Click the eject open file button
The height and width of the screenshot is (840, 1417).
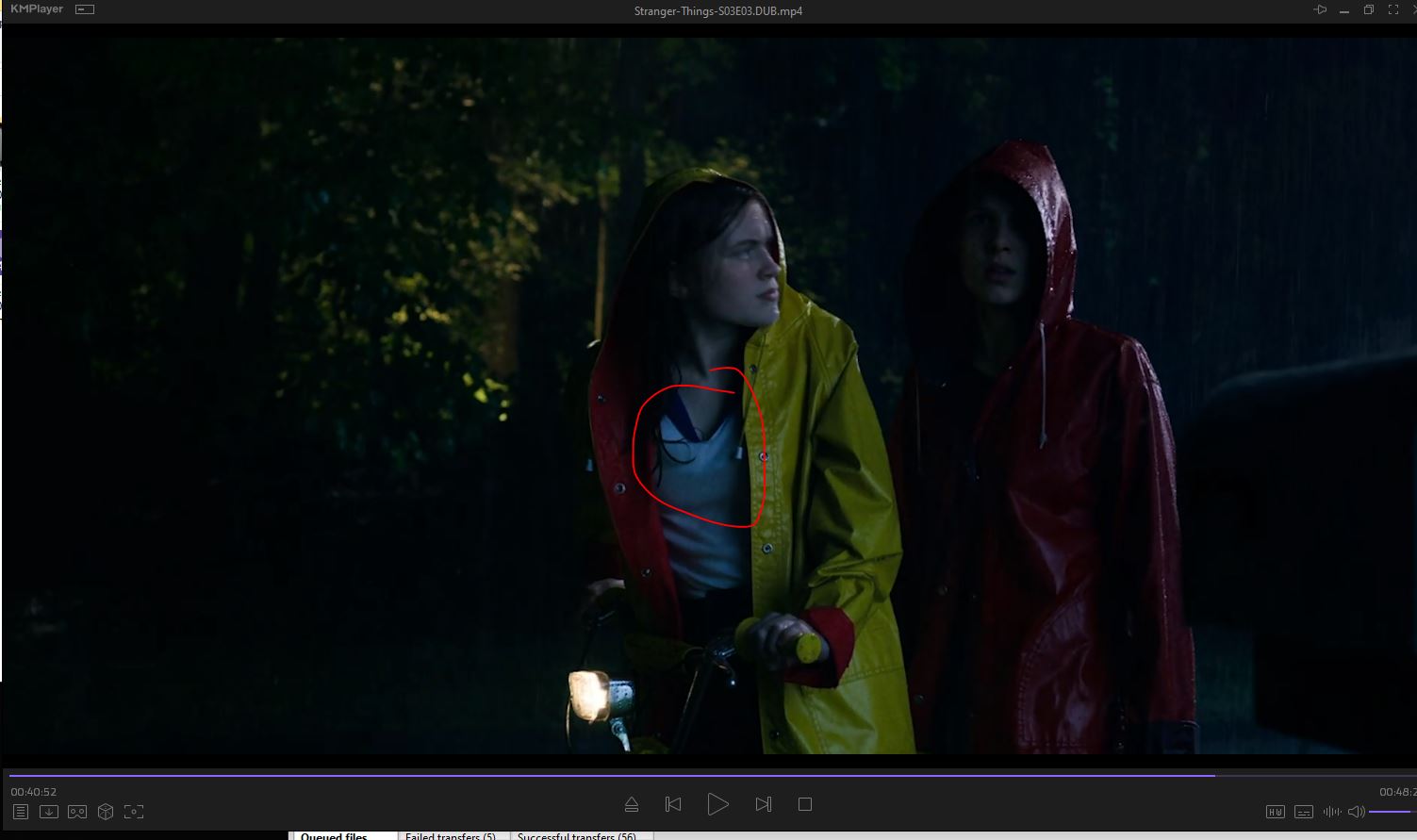(632, 804)
